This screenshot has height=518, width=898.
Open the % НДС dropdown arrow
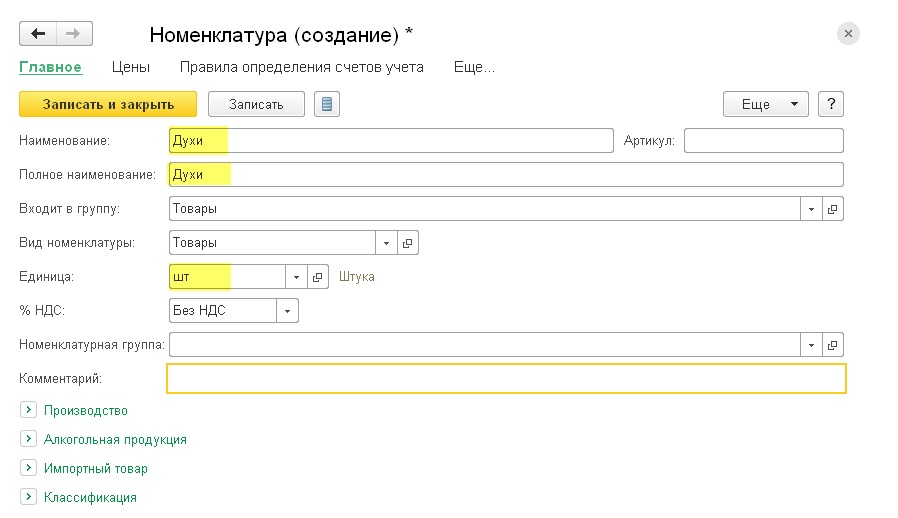[x=287, y=311]
